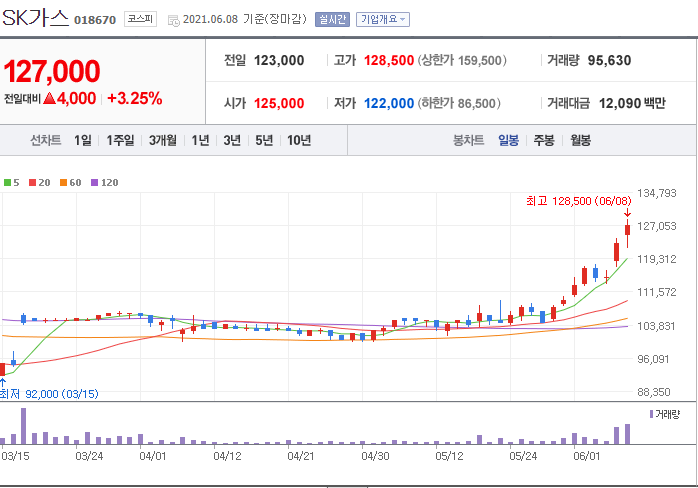Click the green 5-day moving average swatch
Image resolution: width=698 pixels, height=488 pixels.
point(7,183)
